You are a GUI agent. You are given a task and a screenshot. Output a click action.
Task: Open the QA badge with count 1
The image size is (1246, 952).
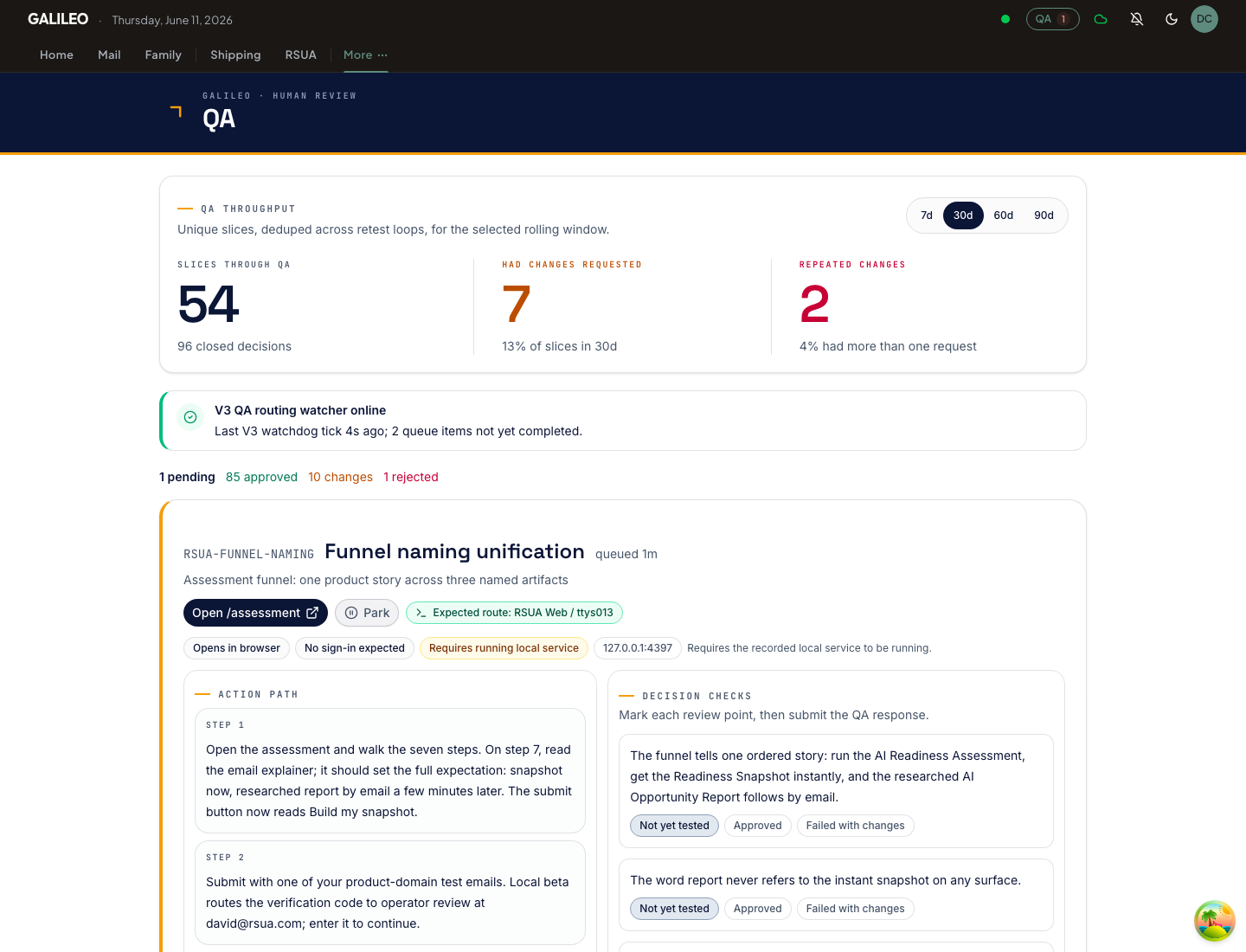tap(1052, 19)
